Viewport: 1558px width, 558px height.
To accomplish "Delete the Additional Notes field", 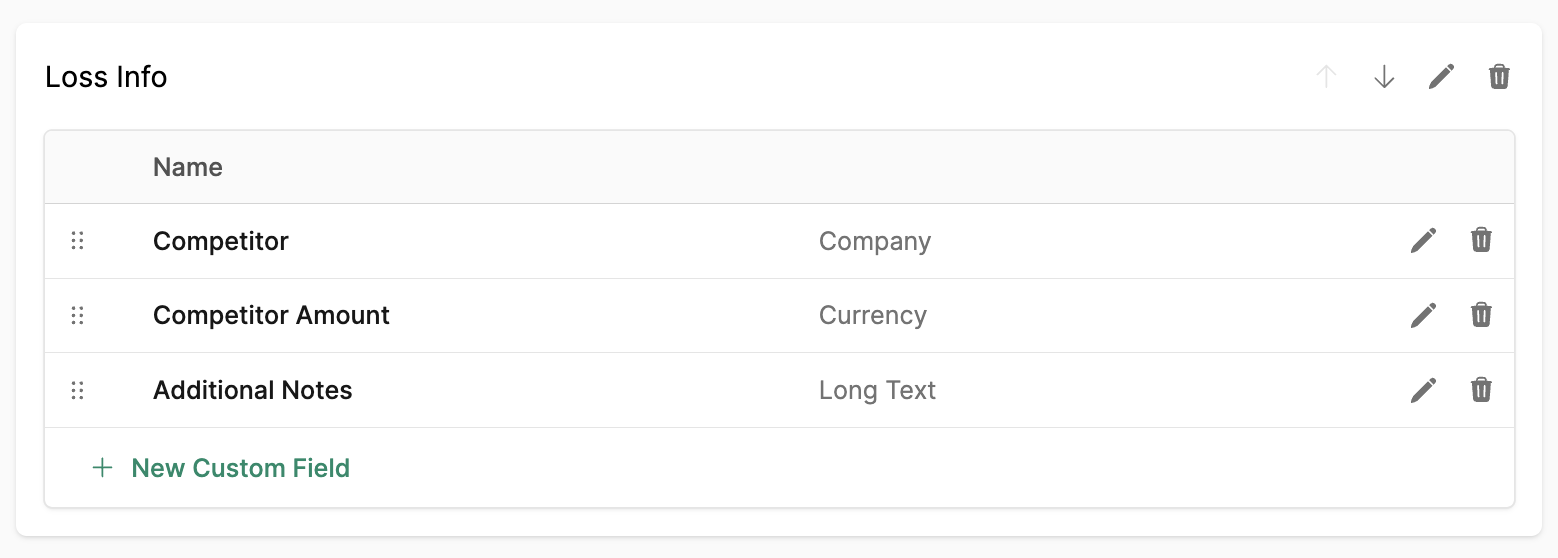I will pyautogui.click(x=1481, y=390).
